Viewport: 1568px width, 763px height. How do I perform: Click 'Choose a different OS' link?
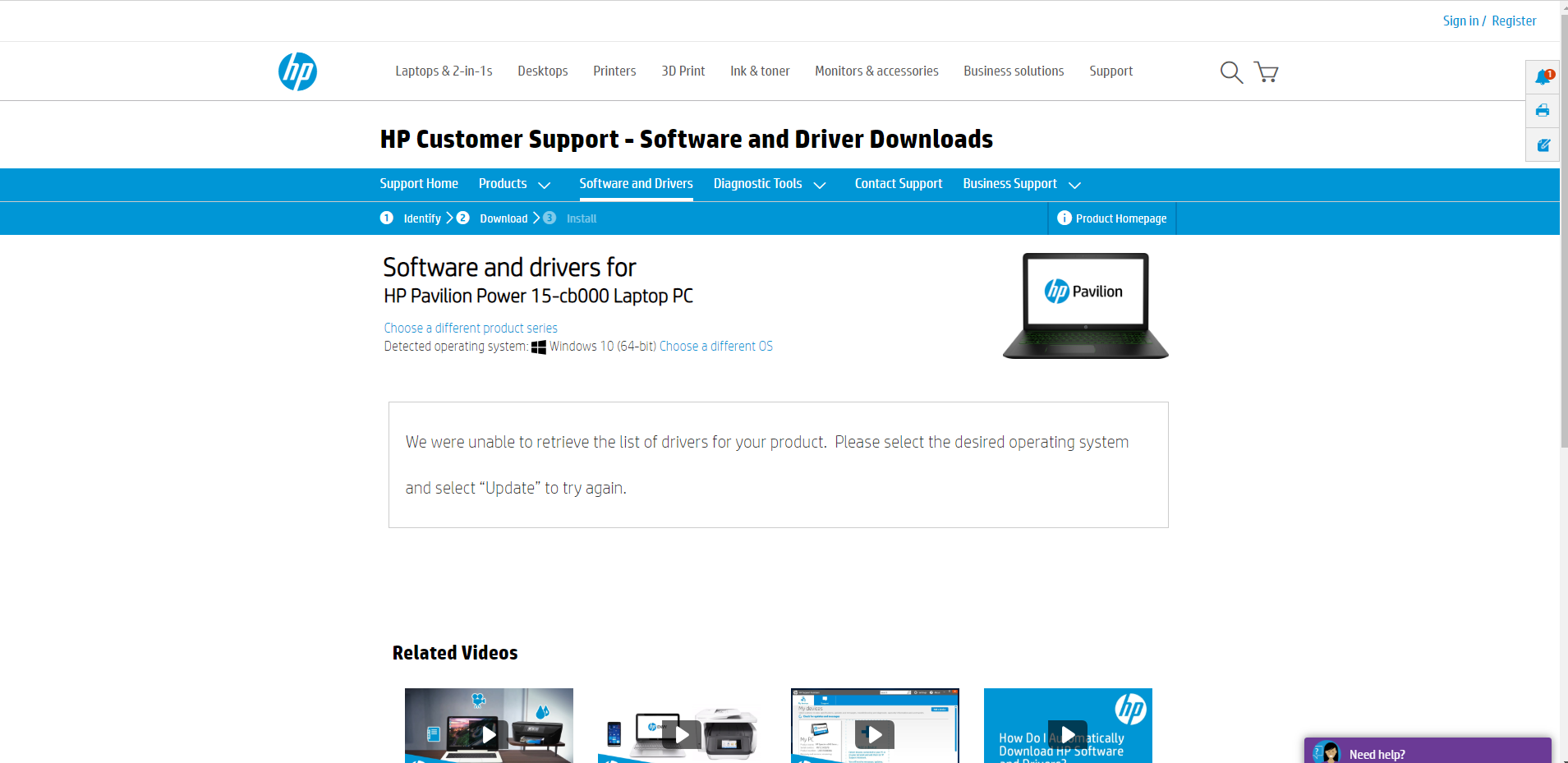tap(716, 347)
